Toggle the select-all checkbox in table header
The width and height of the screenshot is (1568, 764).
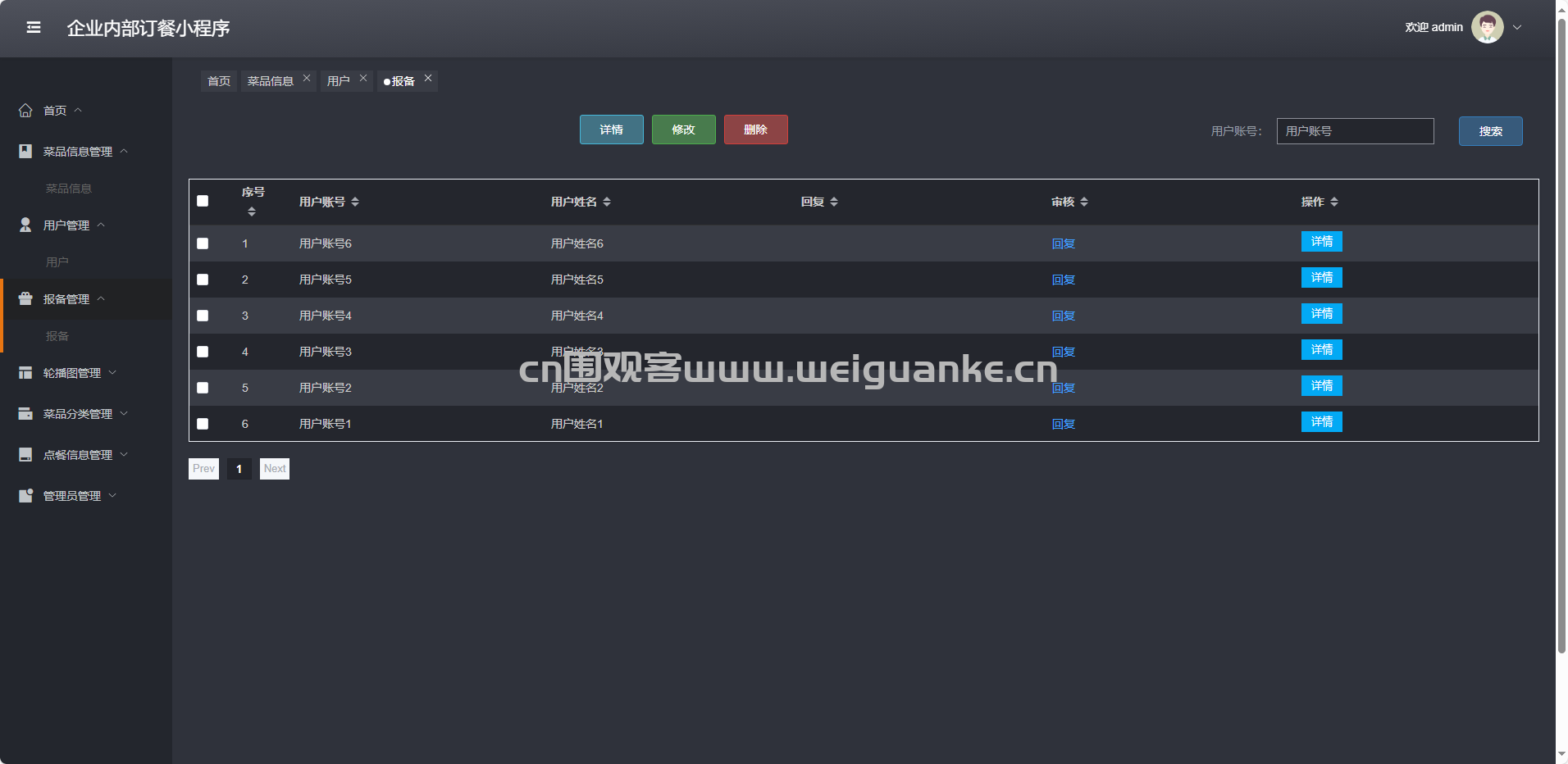203,201
